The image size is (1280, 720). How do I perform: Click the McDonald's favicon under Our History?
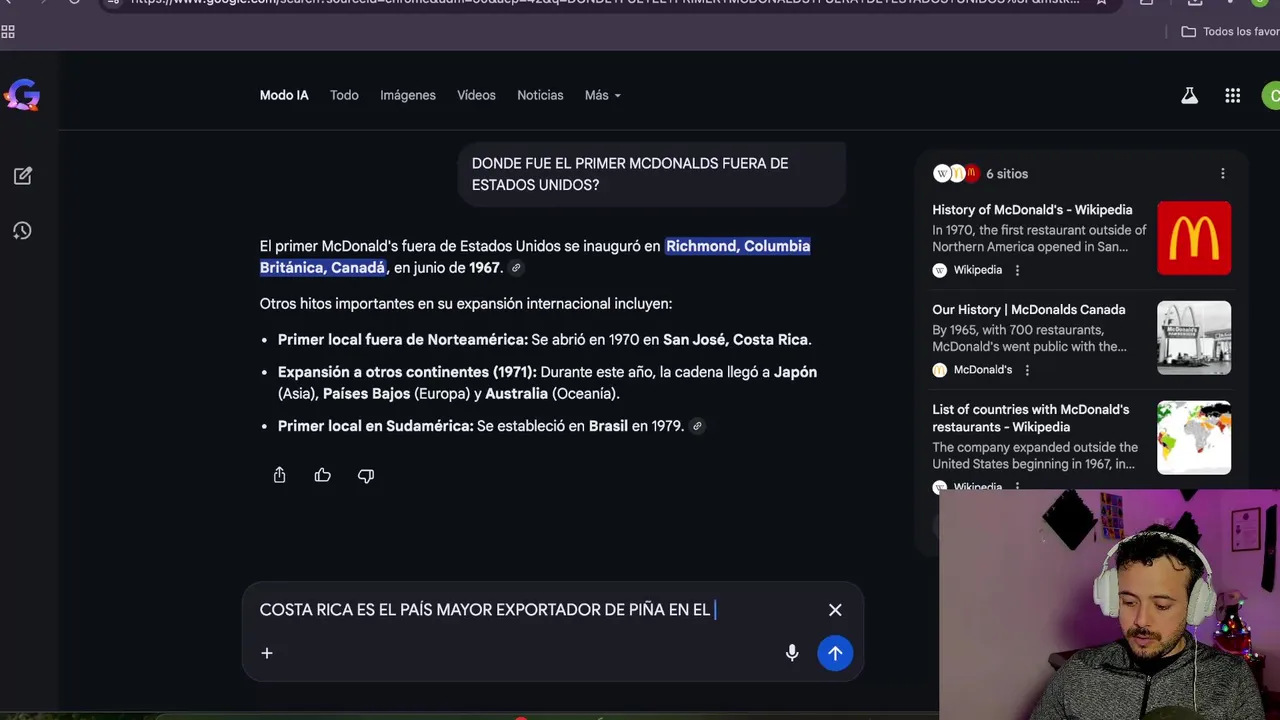click(939, 370)
